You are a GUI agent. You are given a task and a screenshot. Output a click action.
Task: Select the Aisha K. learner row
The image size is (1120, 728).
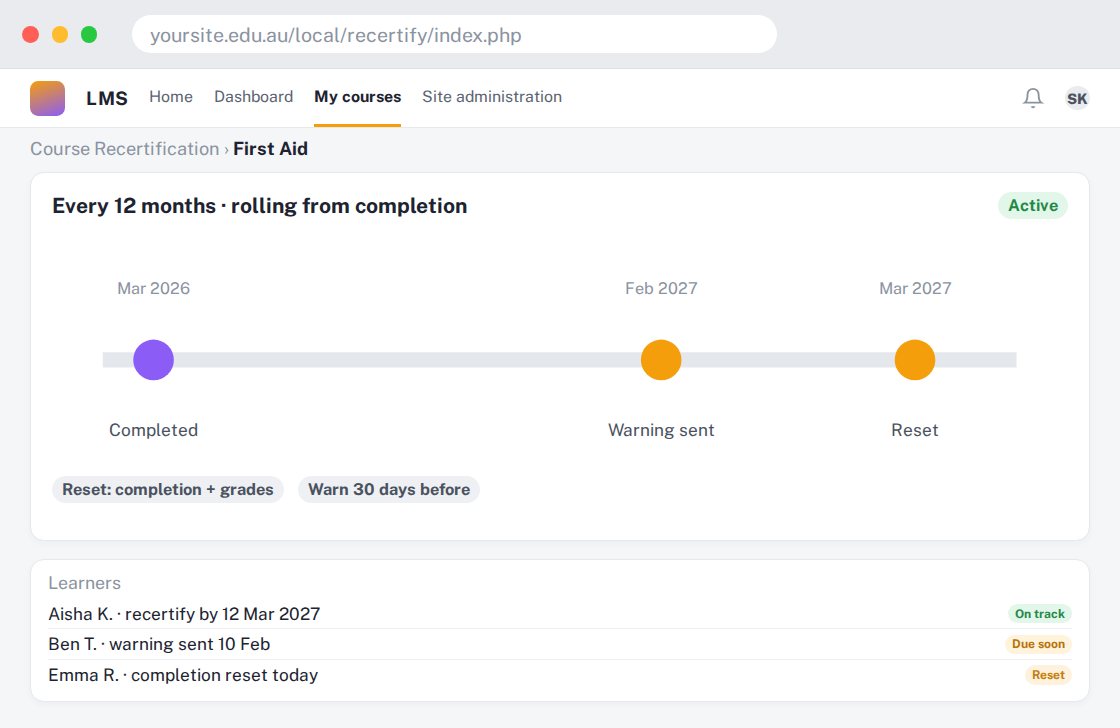point(560,614)
